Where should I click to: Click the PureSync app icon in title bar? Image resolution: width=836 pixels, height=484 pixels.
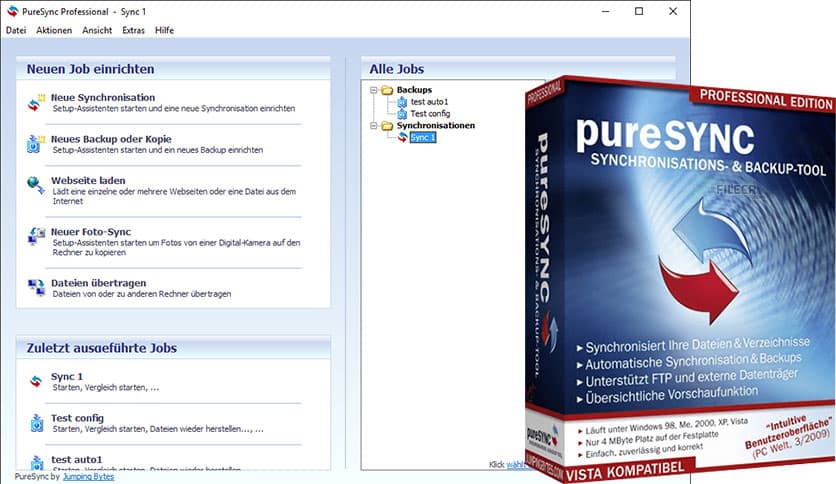13,11
